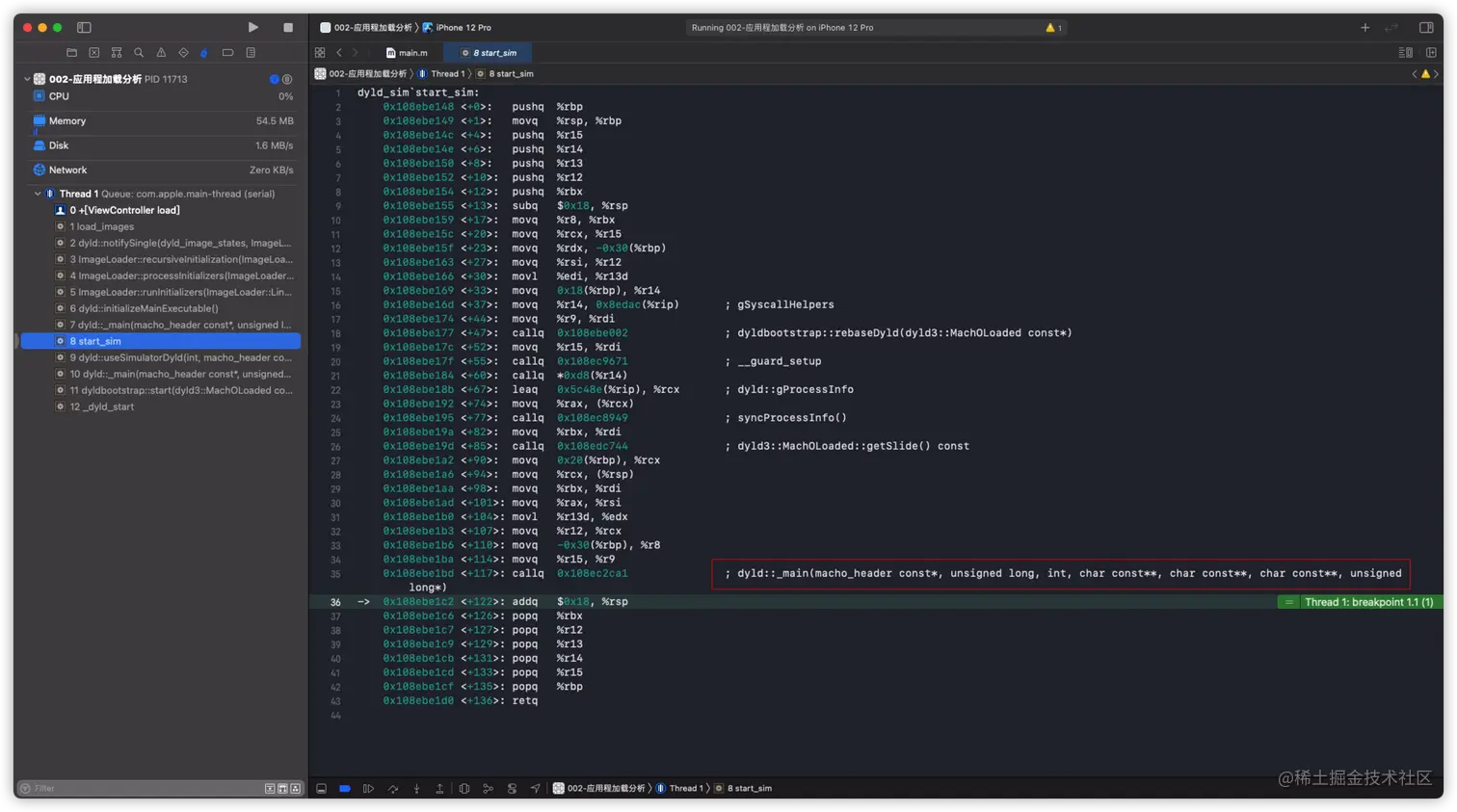Viewport: 1457px width, 812px height.
Task: Toggle the middle stack frame filter button beside Filter
Action: pos(282,789)
